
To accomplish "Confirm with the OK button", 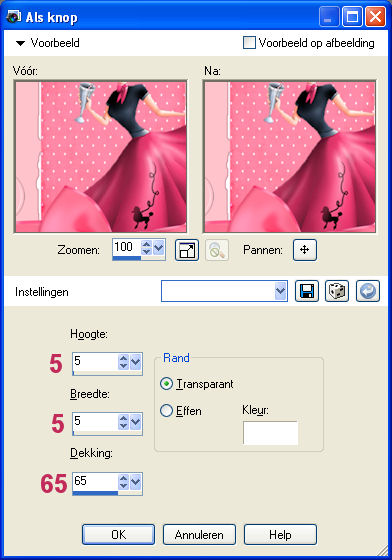I will pos(119,535).
